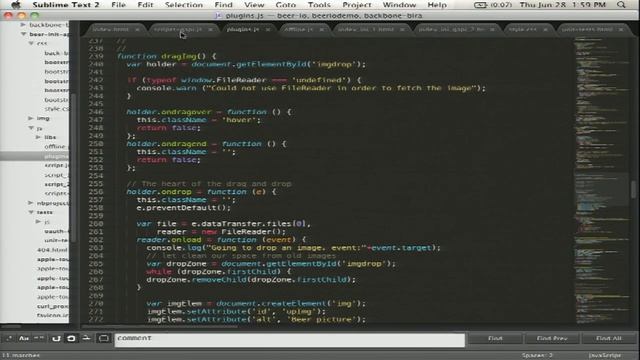Image resolution: width=640 pixels, height=360 pixels.
Task: Collapse the beer-init project folder
Action: (23, 34)
